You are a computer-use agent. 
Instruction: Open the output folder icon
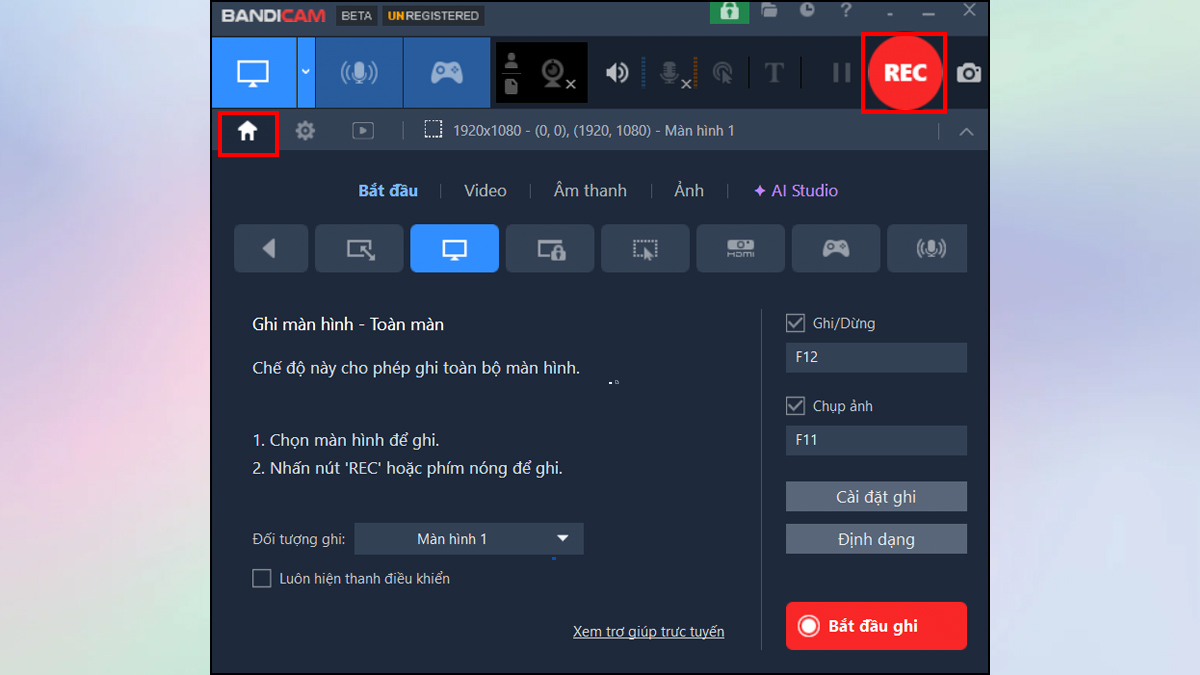[x=769, y=11]
